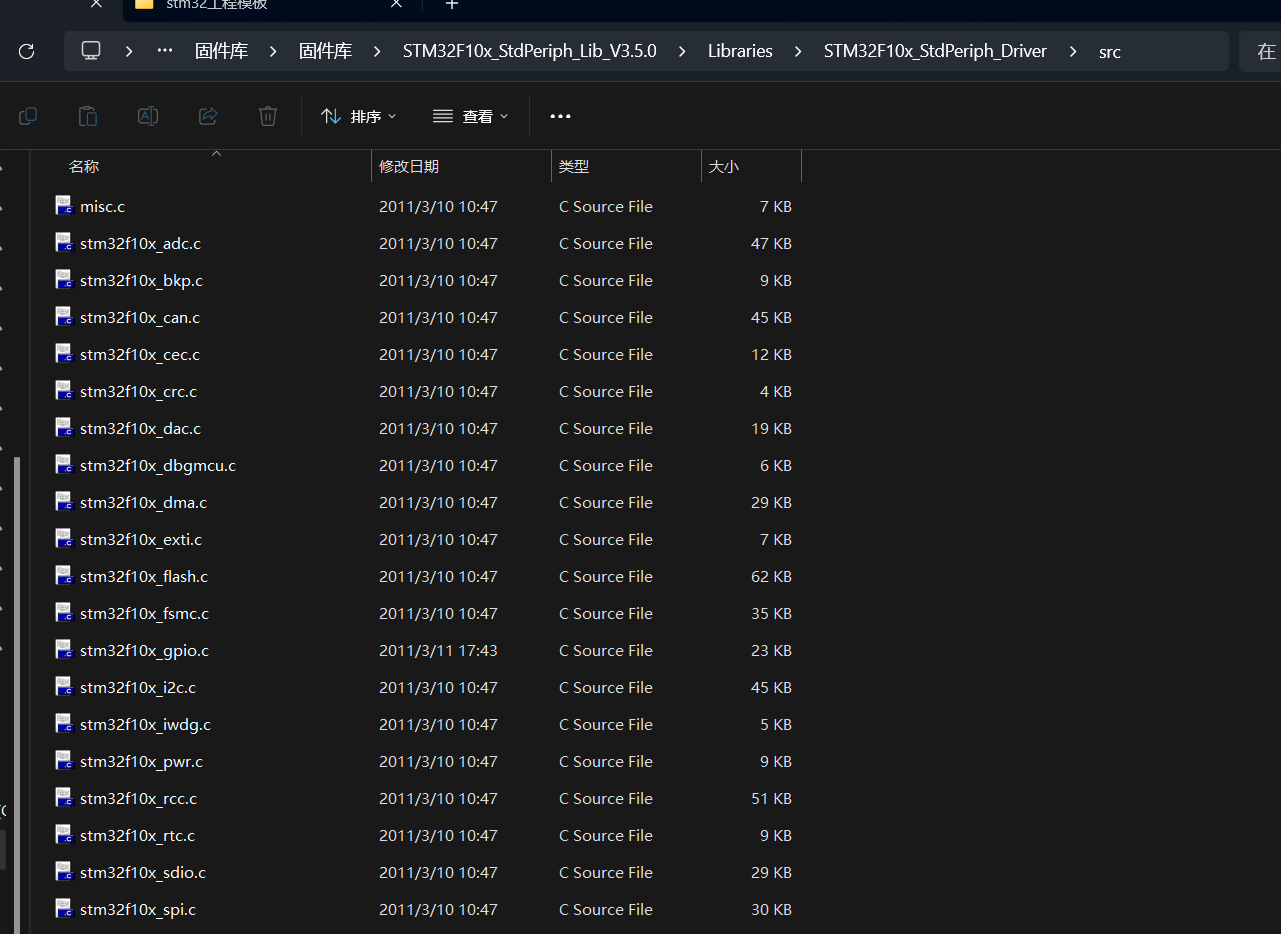This screenshot has width=1281, height=934.
Task: Click the This PC monitor icon in the breadcrumb
Action: click(x=91, y=50)
